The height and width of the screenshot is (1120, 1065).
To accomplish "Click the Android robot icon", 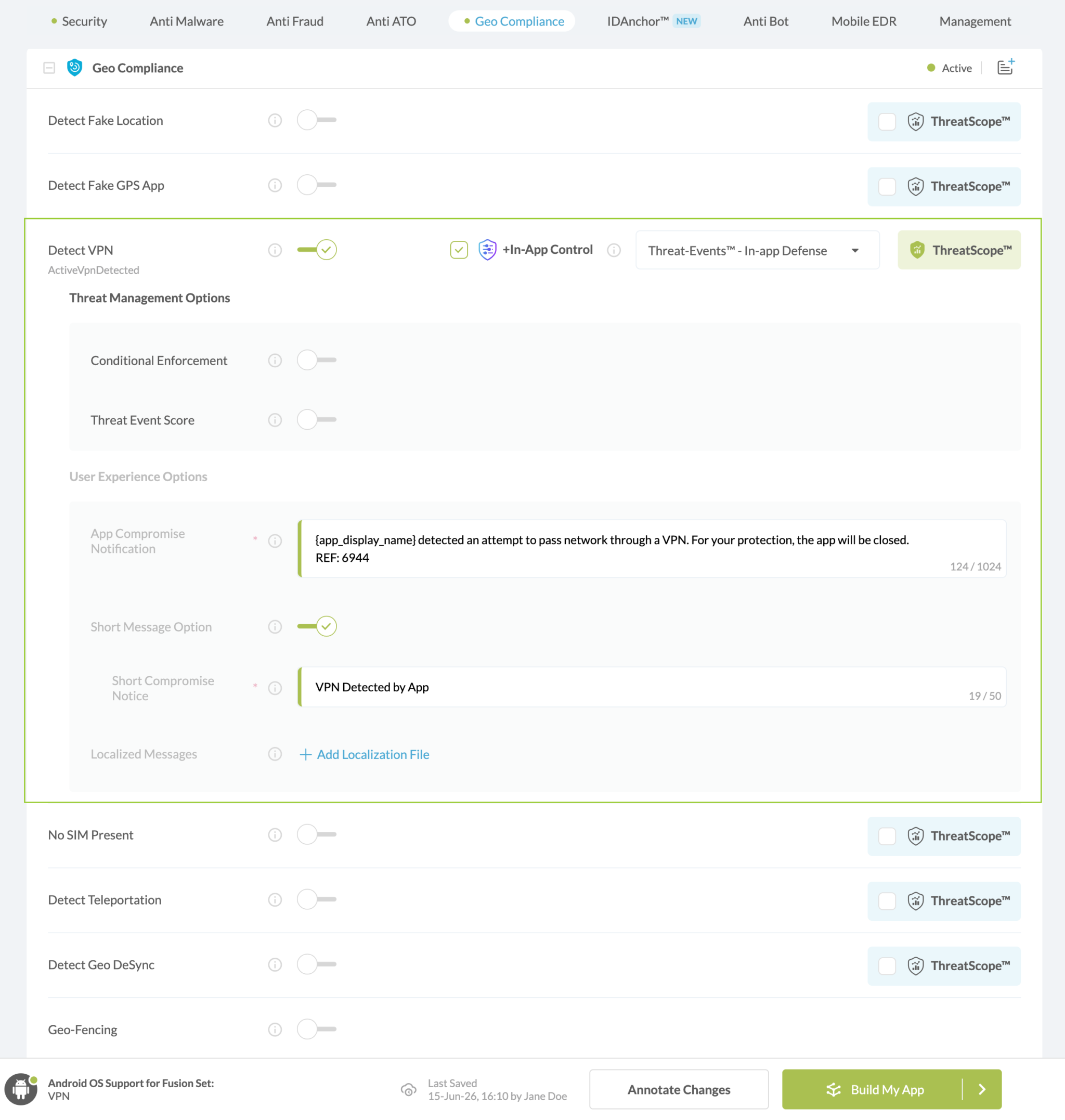I will click(21, 1089).
